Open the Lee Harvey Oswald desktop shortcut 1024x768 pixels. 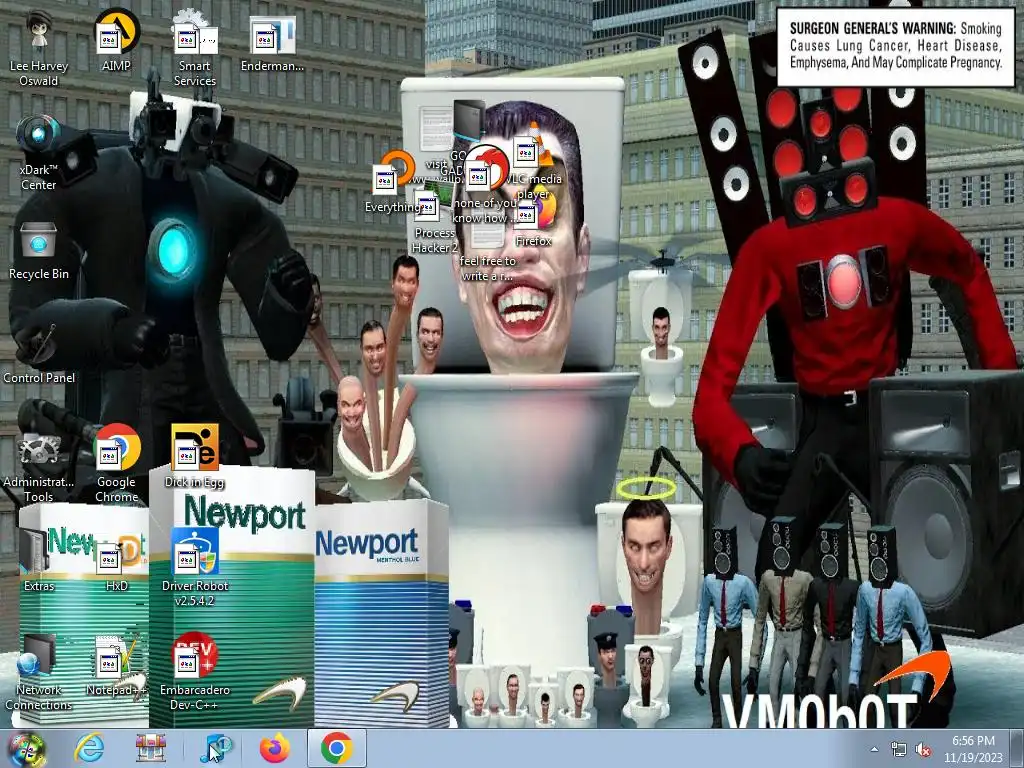click(39, 49)
